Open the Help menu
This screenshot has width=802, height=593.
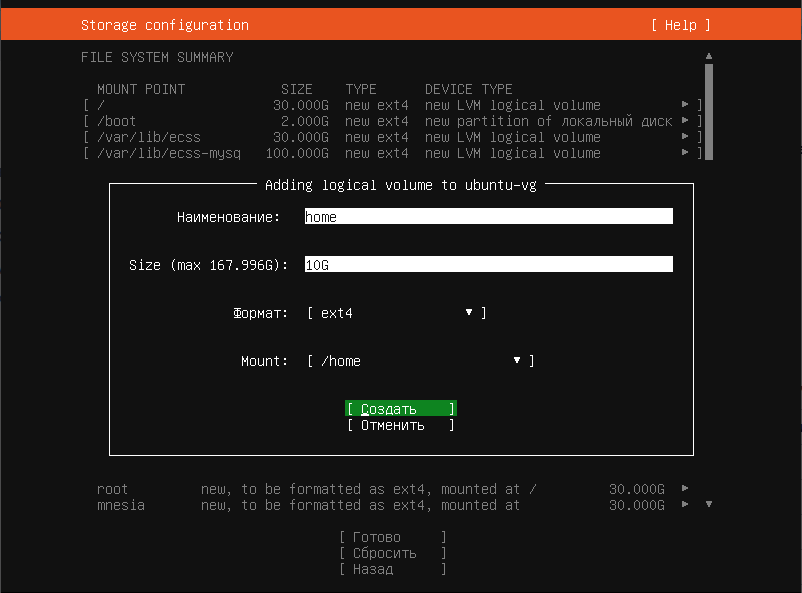[681, 25]
